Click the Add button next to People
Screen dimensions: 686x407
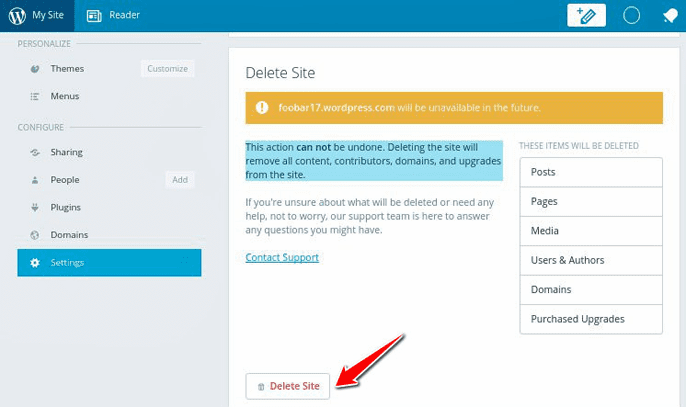click(180, 180)
